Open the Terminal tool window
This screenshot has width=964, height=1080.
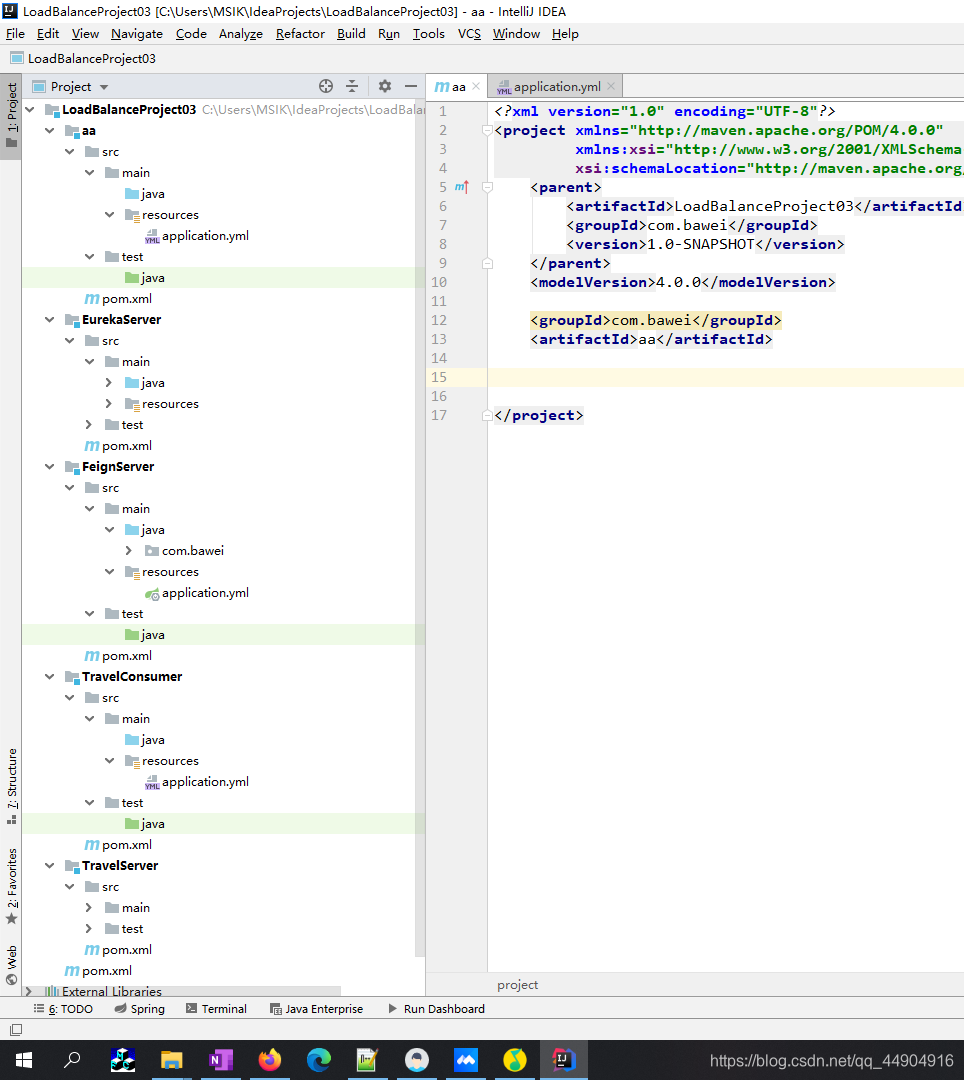coord(216,1008)
